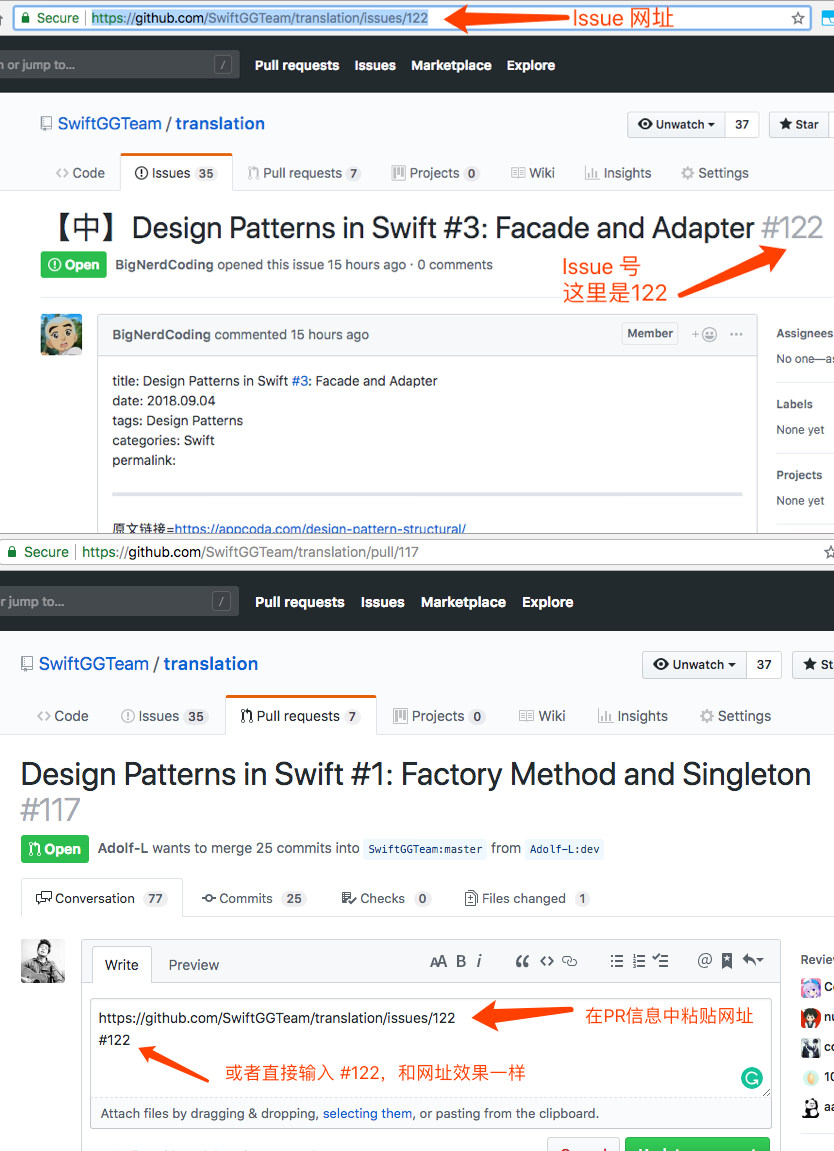Click the Assignees heading in issue sidebar
The width and height of the screenshot is (834, 1151).
click(805, 333)
